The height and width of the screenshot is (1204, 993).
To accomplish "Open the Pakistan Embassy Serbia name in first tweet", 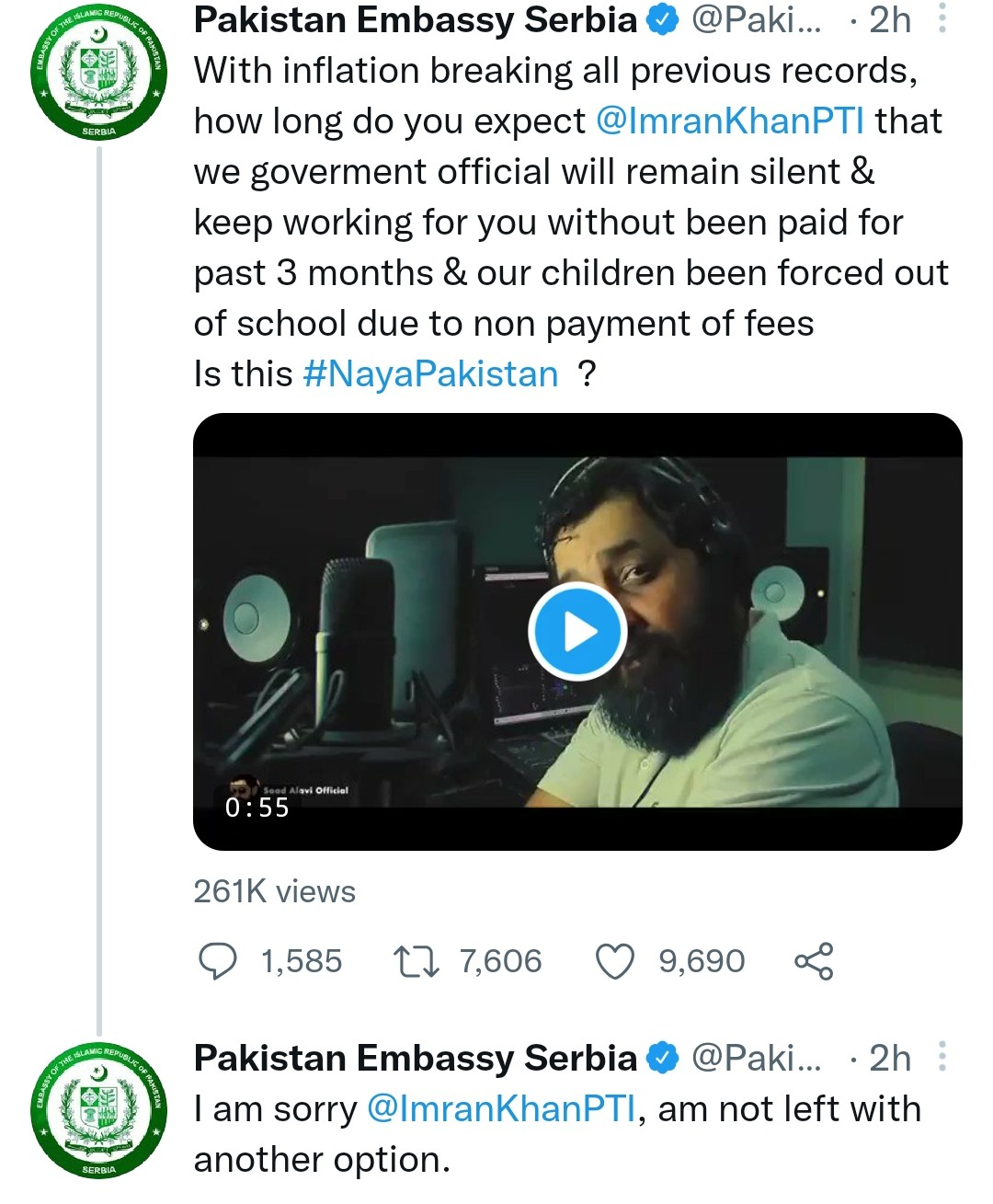I will (x=416, y=20).
